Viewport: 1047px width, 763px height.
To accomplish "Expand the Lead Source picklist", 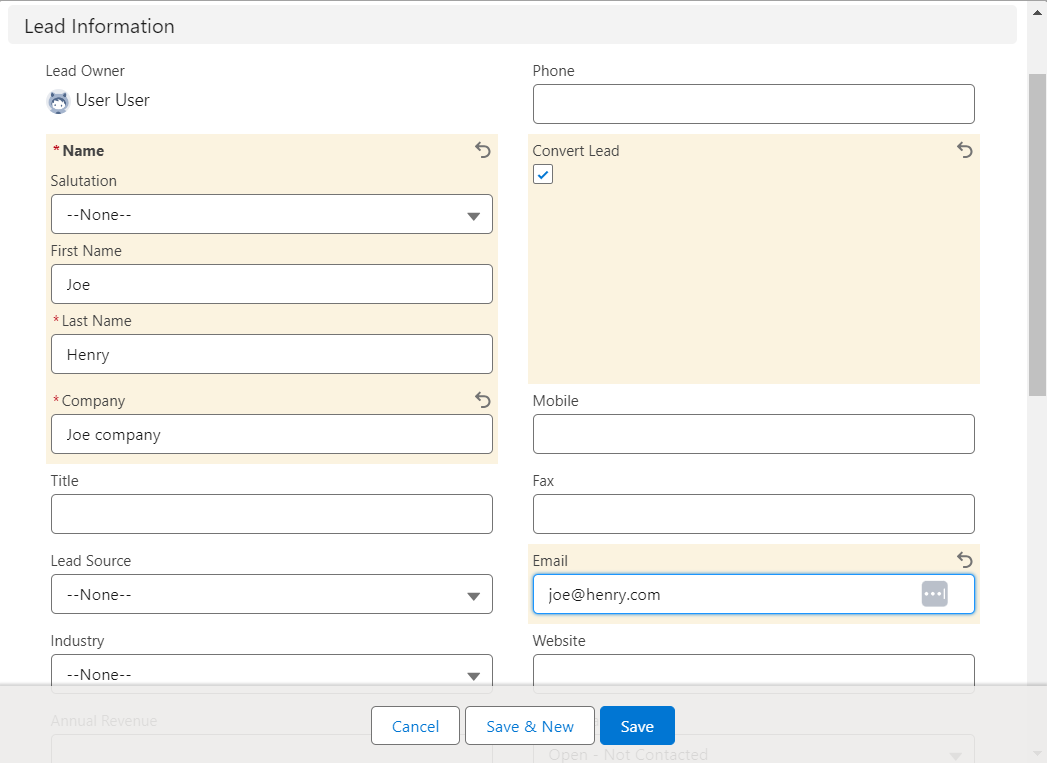I will click(271, 594).
